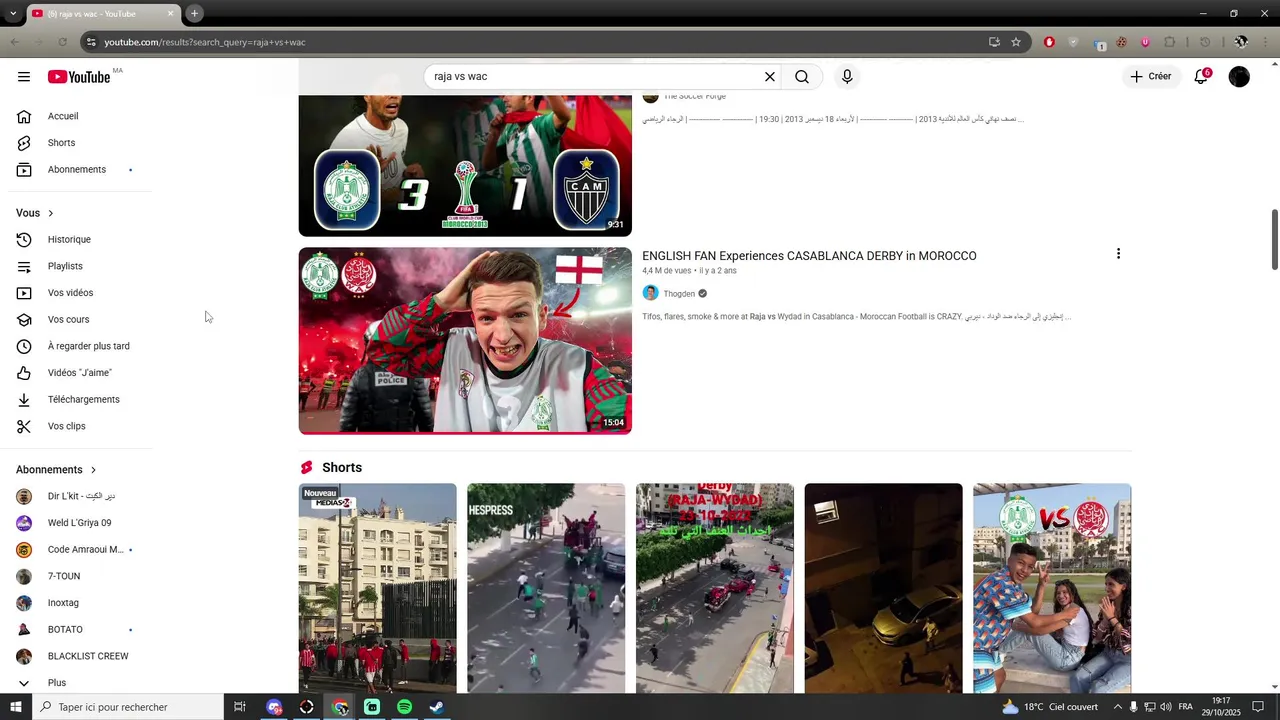Open the taskbar clock showing 19:17
Screen dimensions: 1280x720
[x=1221, y=707]
